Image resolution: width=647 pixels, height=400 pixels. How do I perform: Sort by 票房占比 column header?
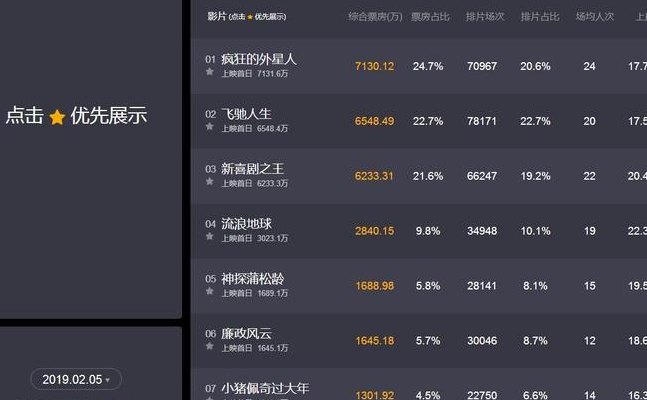(x=430, y=17)
